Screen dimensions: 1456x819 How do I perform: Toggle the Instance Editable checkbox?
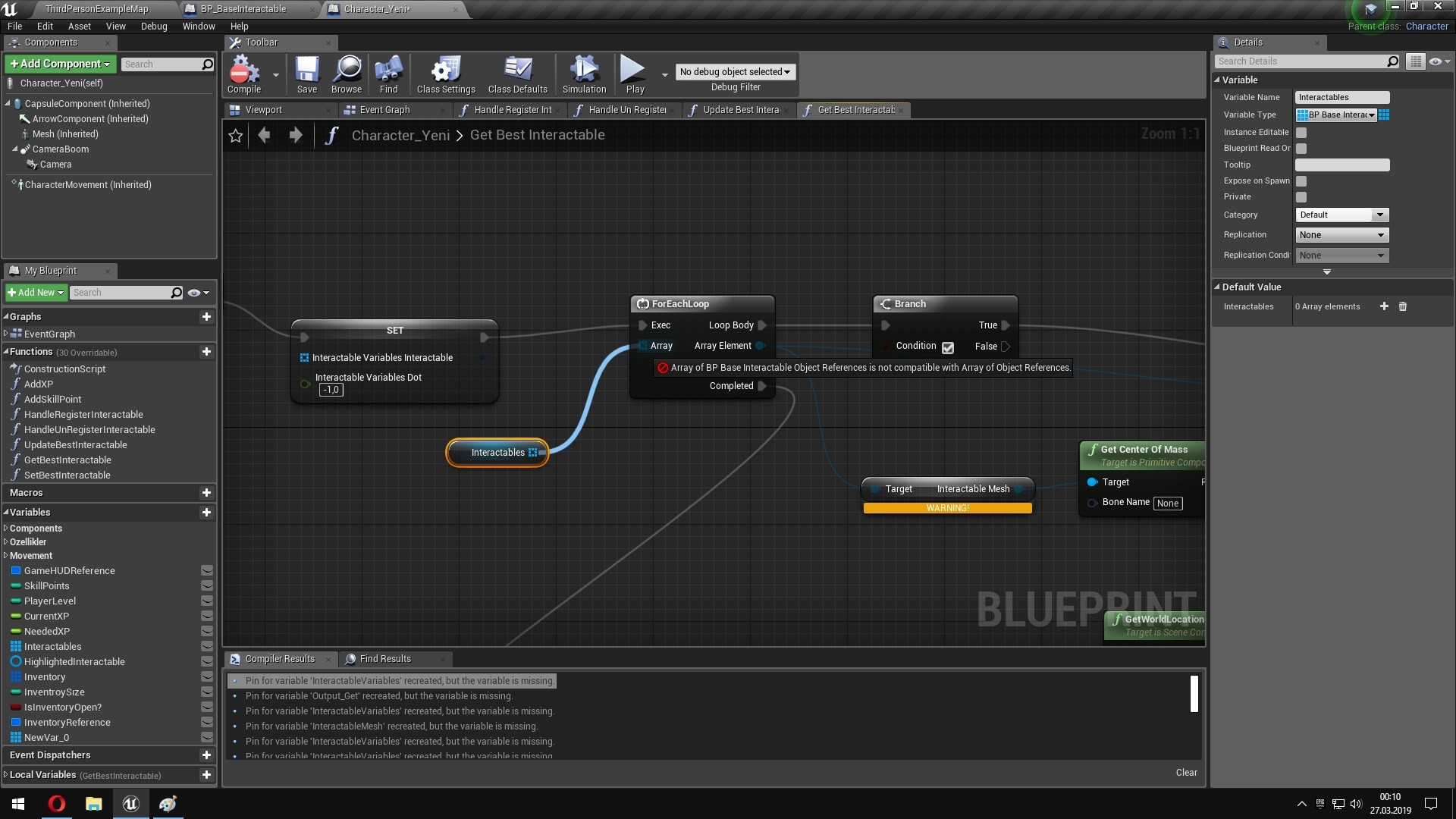point(1301,133)
